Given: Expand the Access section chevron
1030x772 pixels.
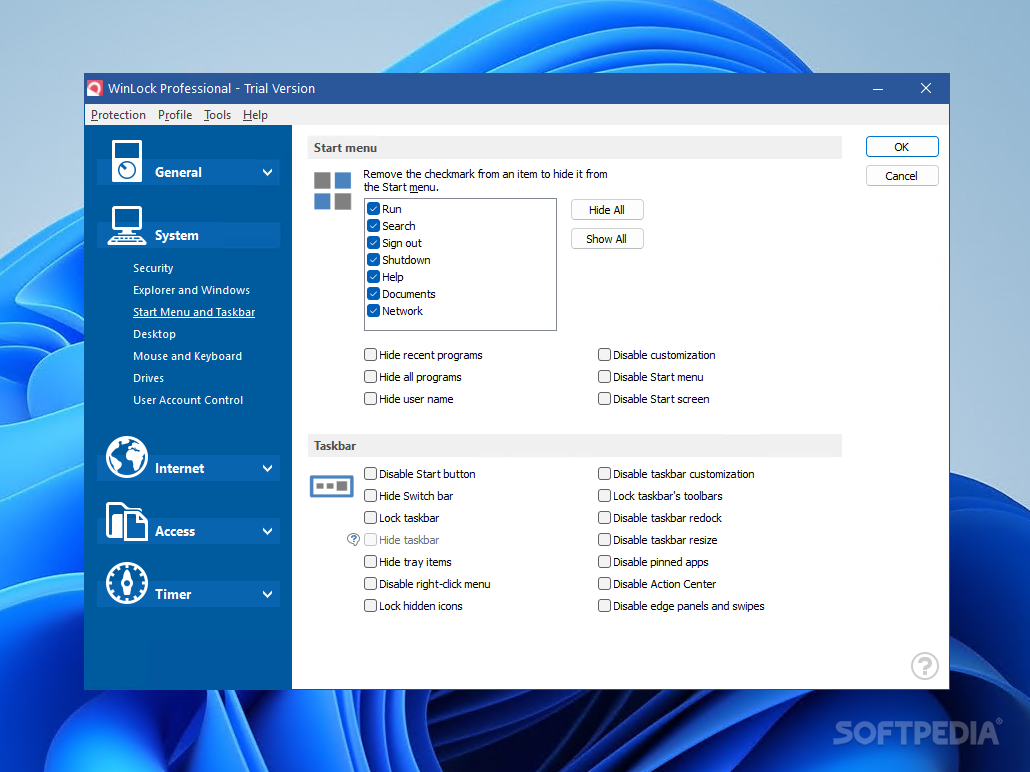Looking at the screenshot, I should 267,532.
